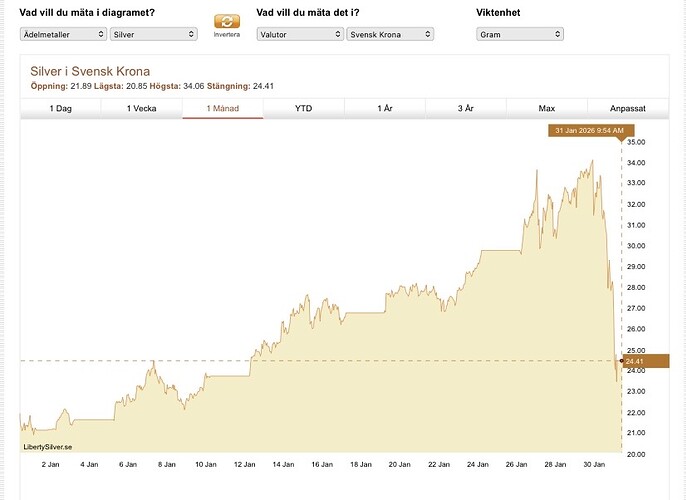This screenshot has width=686, height=500.
Task: Open the Svensk Krona currency dropdown
Action: click(x=390, y=34)
